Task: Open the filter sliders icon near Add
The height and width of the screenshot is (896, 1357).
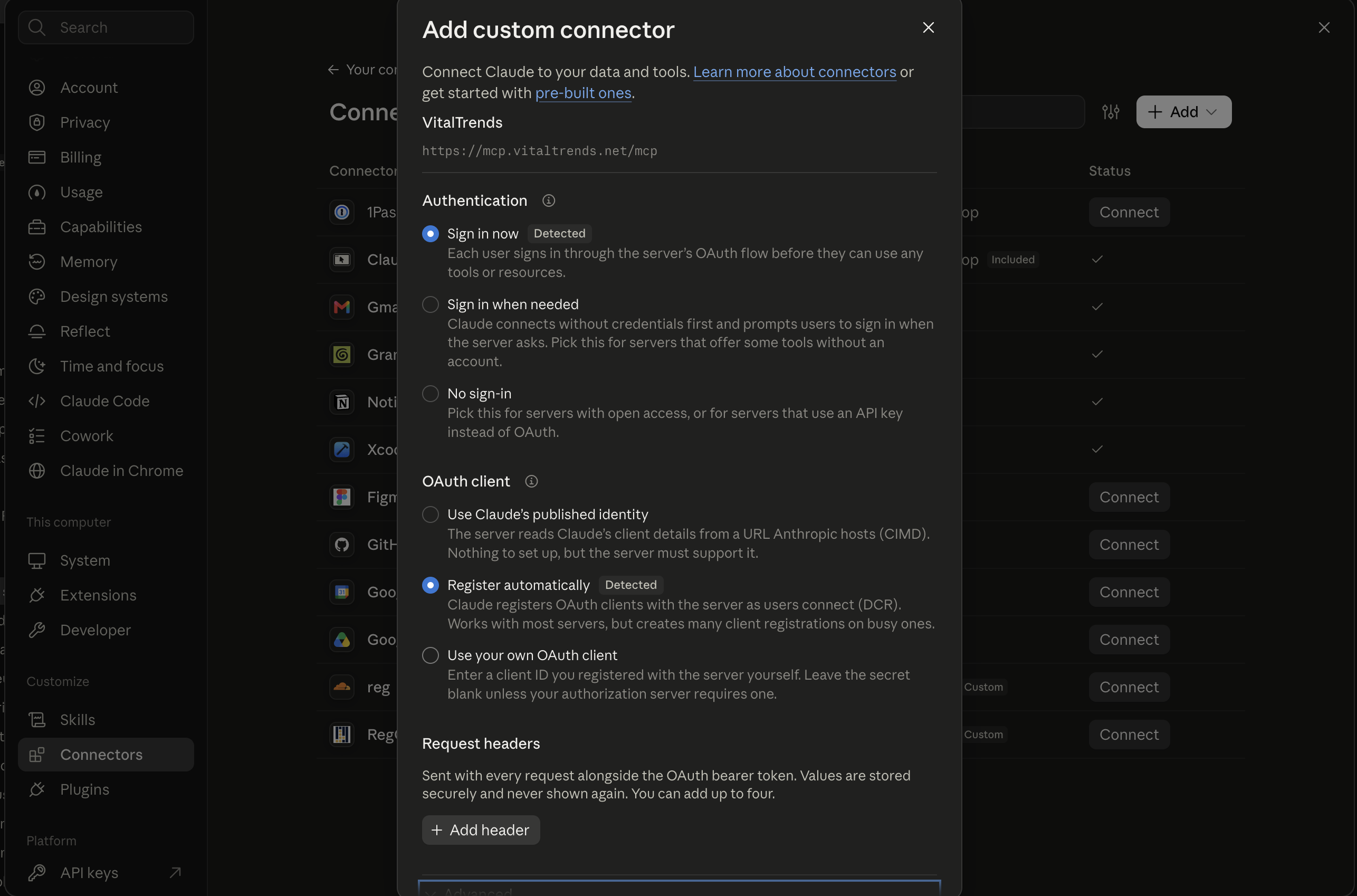Action: click(x=1111, y=112)
